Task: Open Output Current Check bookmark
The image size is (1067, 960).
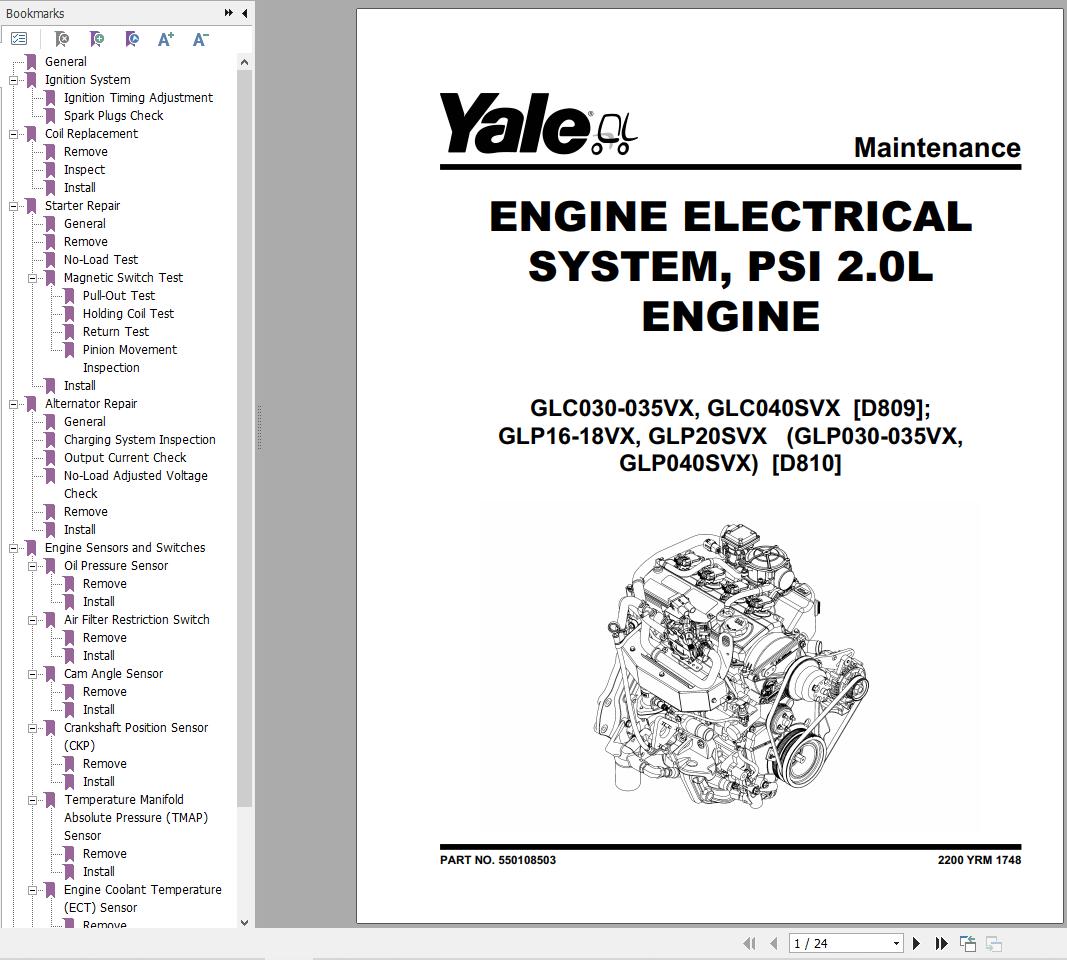Action: 125,458
